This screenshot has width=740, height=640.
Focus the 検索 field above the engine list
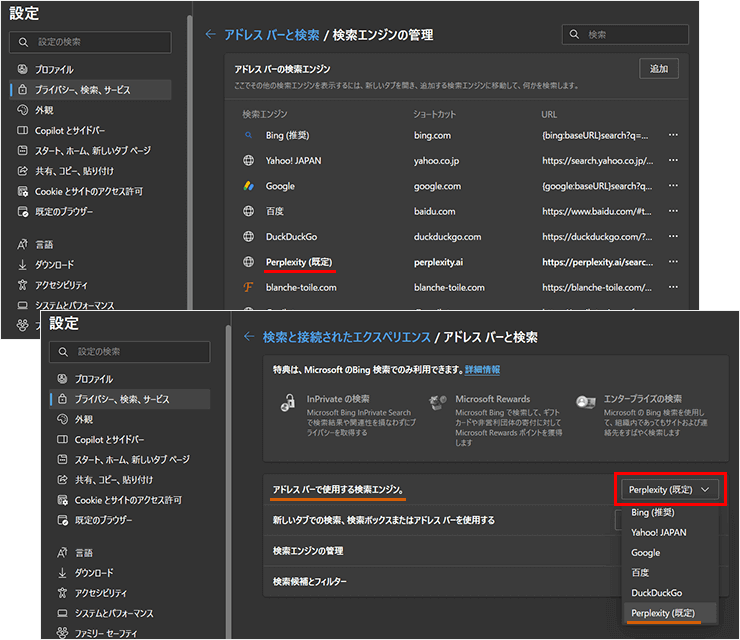click(625, 34)
